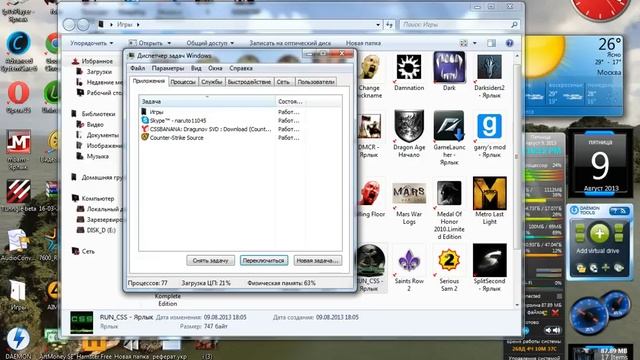Select the Skype naruto11045 task row
This screenshot has width=640, height=360.
pyautogui.click(x=240, y=120)
